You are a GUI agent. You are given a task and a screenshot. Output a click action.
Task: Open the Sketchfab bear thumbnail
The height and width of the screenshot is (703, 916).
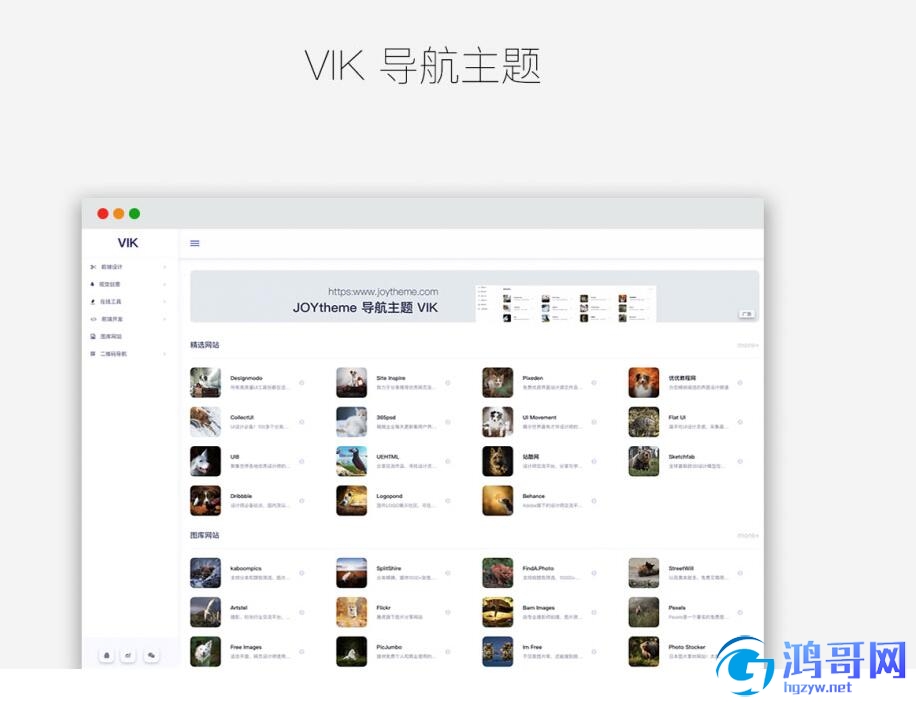[644, 461]
